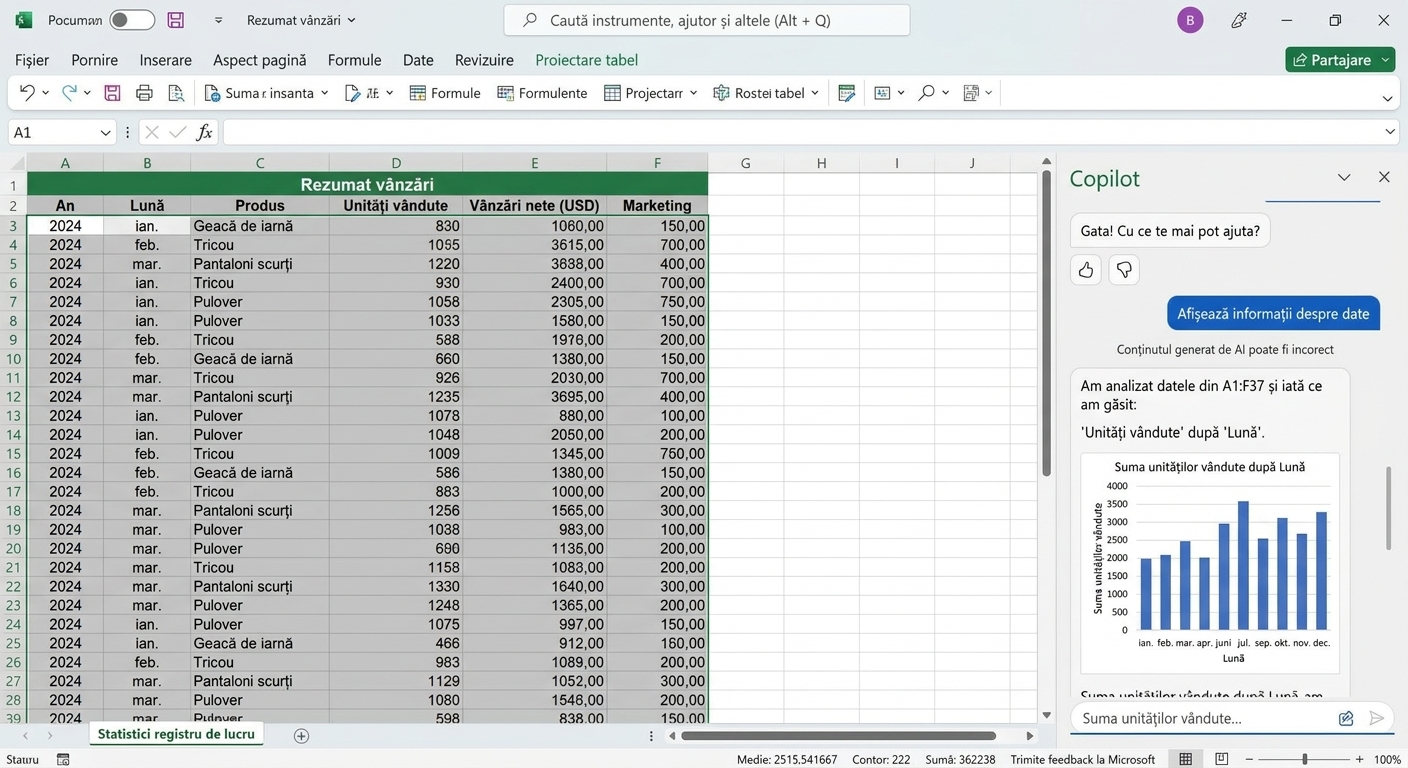The width and height of the screenshot is (1408, 768).
Task: Give thumbs down to Copilot response
Action: click(1124, 269)
